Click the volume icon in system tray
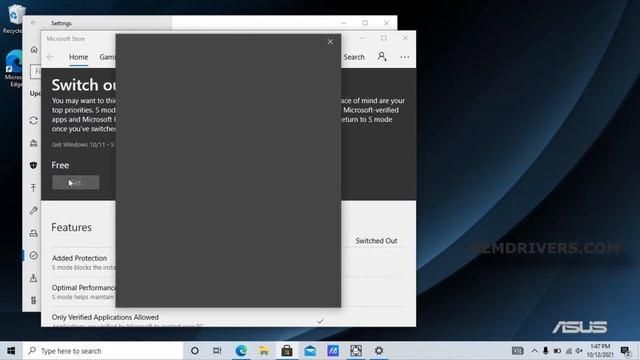 [x=579, y=351]
